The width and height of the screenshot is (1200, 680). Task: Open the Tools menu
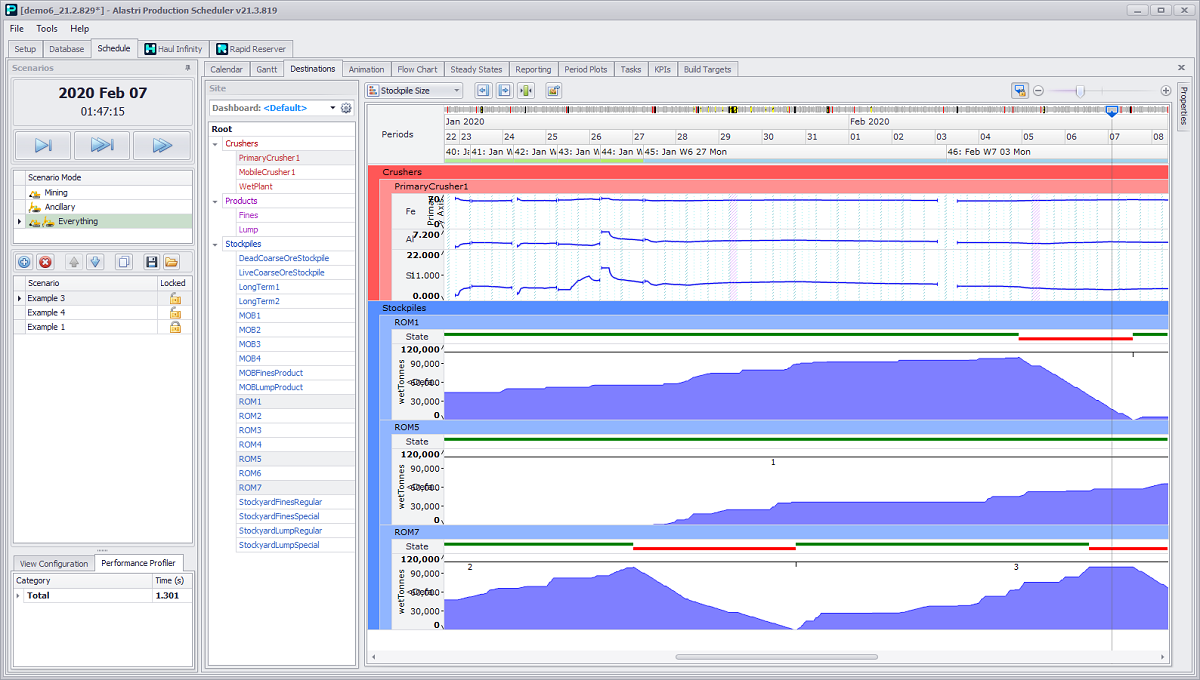click(x=47, y=29)
